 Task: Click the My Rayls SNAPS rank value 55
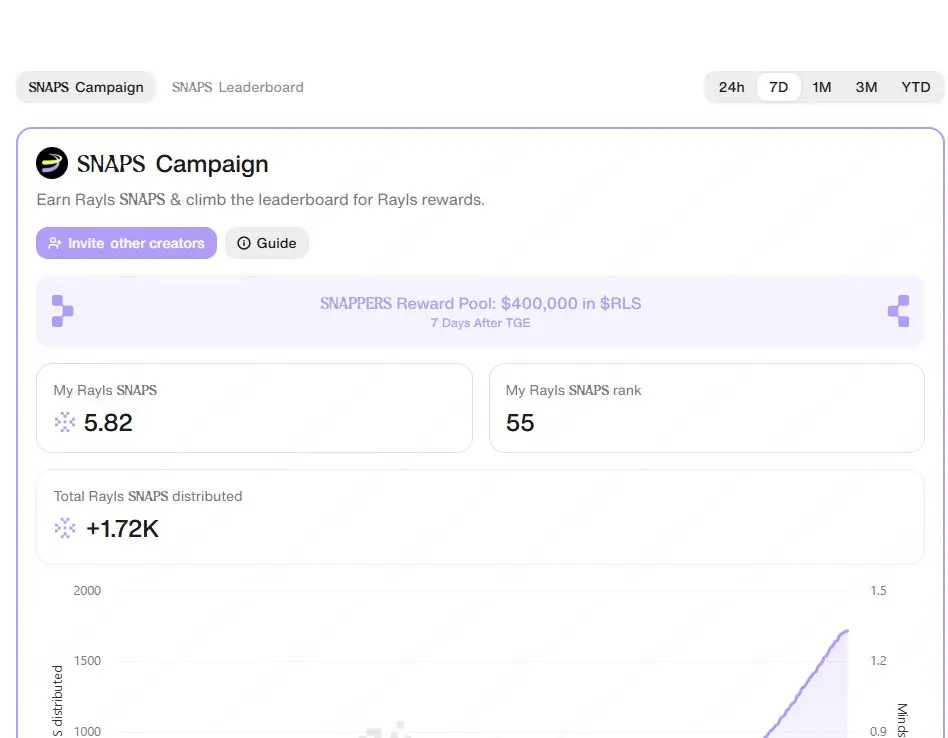tap(520, 422)
